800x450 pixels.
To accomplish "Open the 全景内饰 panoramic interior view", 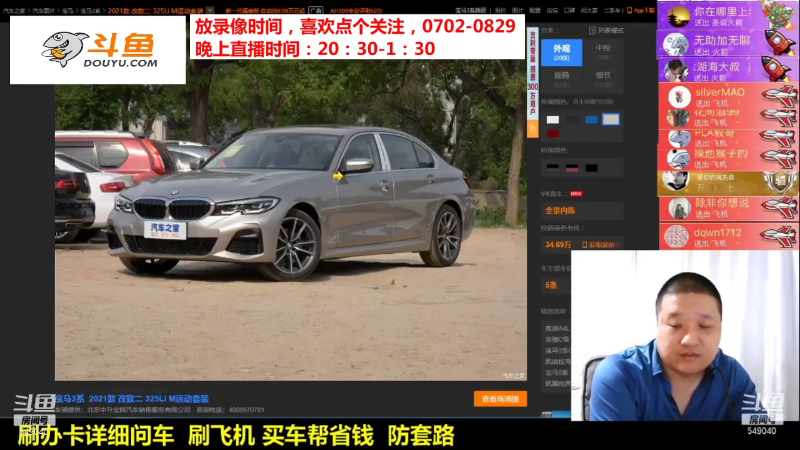I will 560,210.
